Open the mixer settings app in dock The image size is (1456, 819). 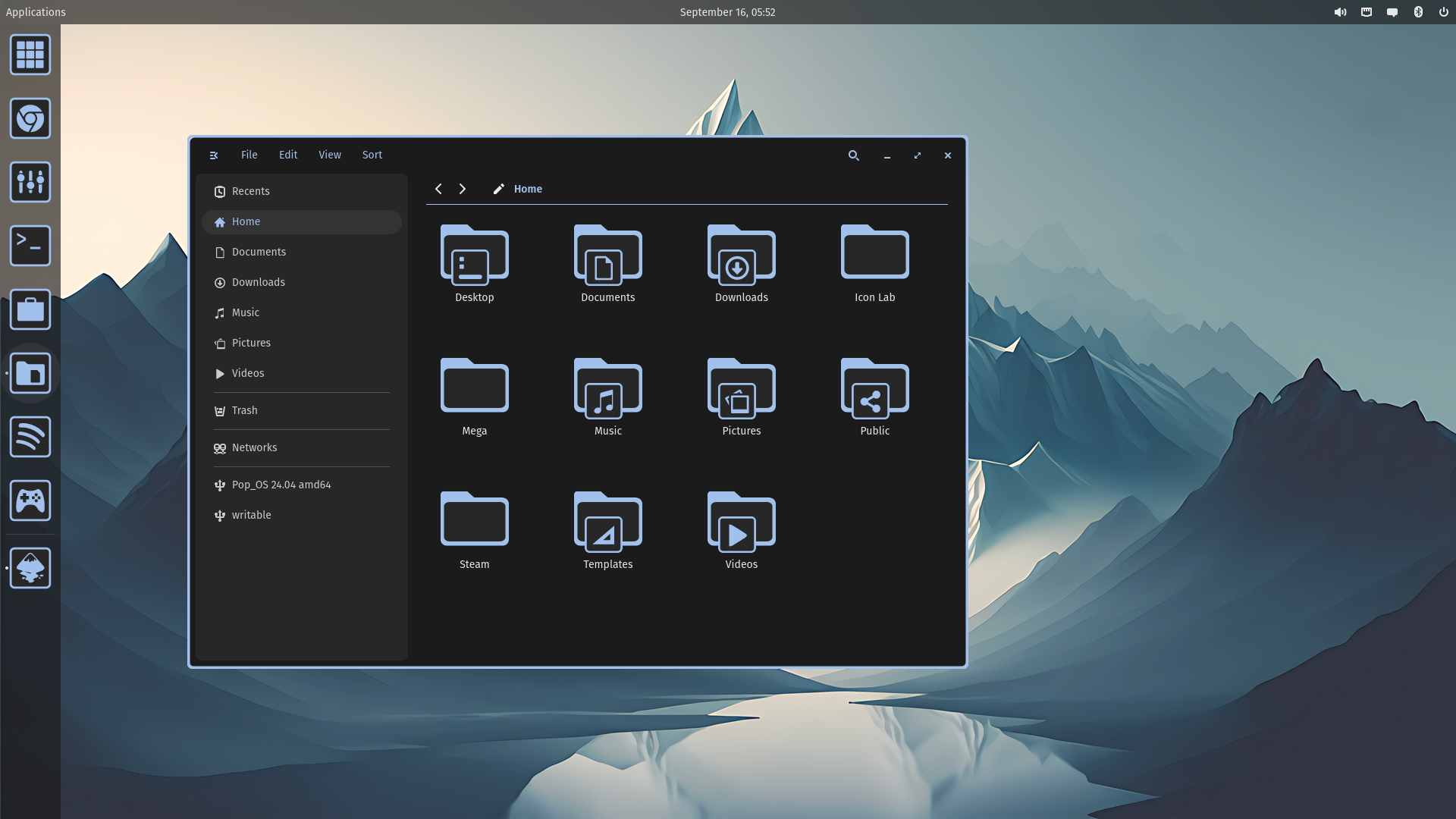coord(30,182)
